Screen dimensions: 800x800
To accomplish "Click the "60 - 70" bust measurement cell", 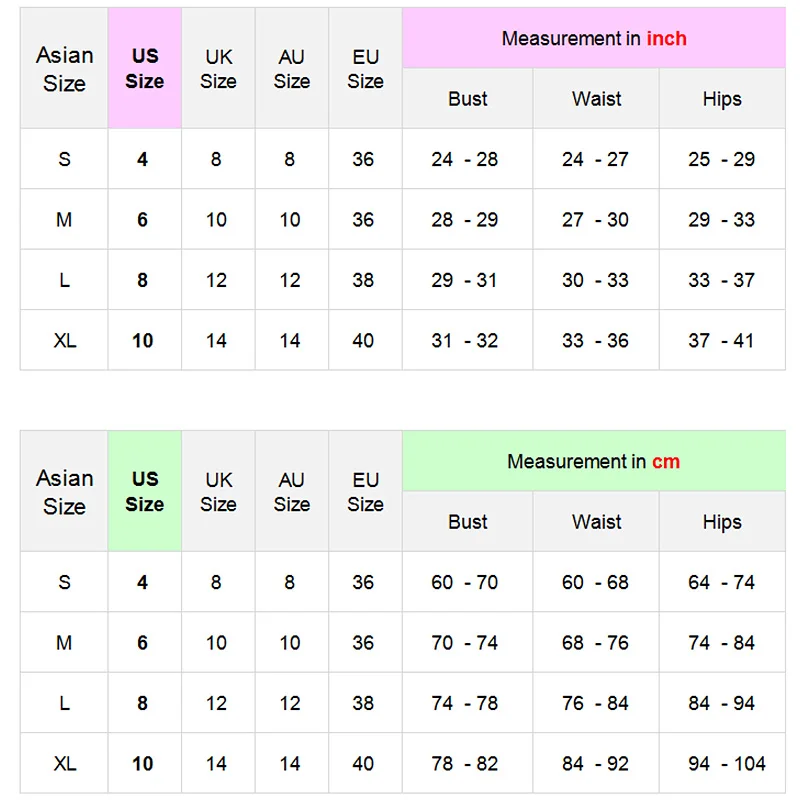I will pyautogui.click(x=465, y=583).
